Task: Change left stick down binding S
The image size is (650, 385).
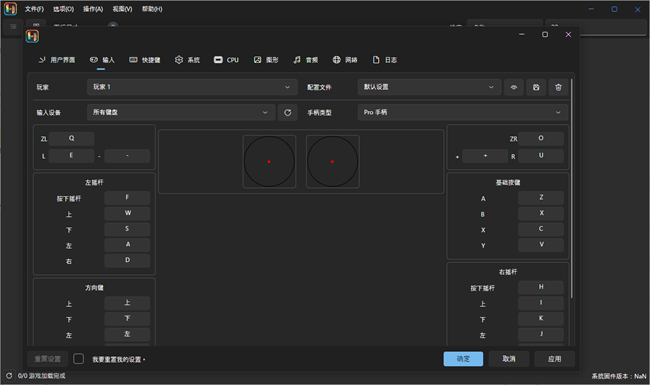Action: (127, 229)
